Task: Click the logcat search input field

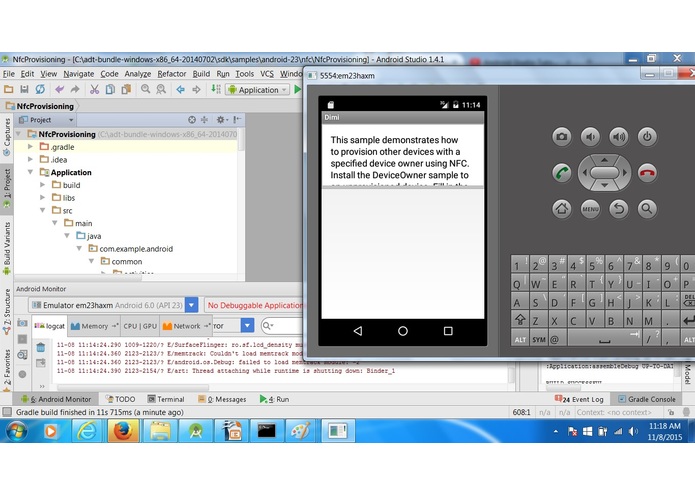Action: [x=282, y=326]
